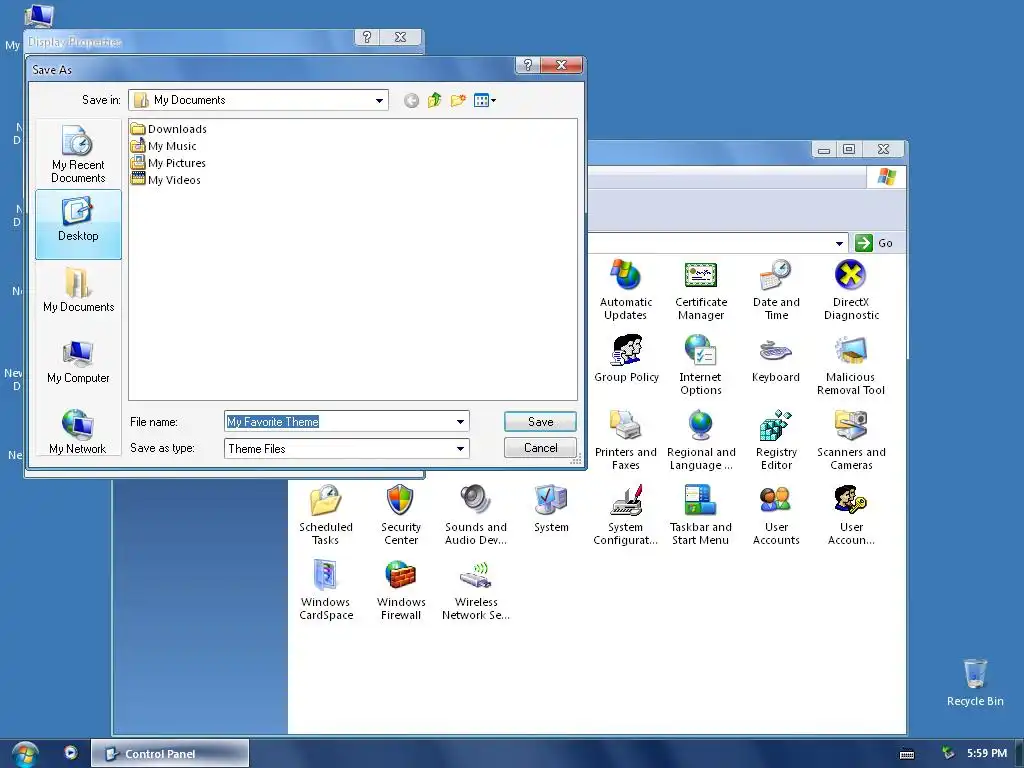This screenshot has height=768, width=1024.
Task: Expand the Save as type dropdown
Action: 460,449
